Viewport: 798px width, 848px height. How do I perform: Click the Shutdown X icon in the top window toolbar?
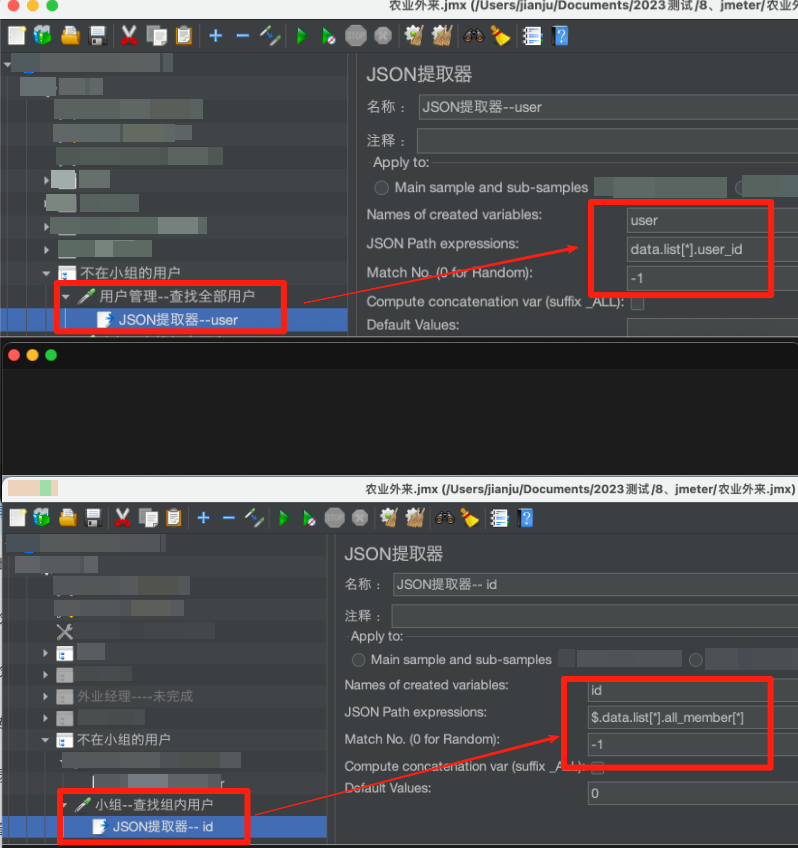point(383,36)
